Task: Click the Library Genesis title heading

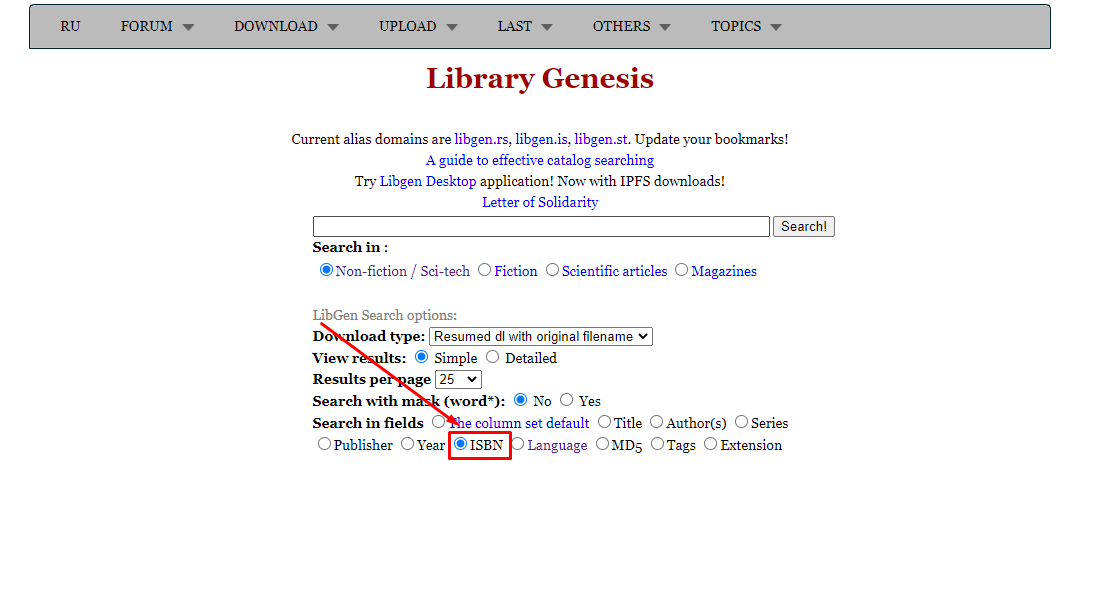Action: pos(540,78)
